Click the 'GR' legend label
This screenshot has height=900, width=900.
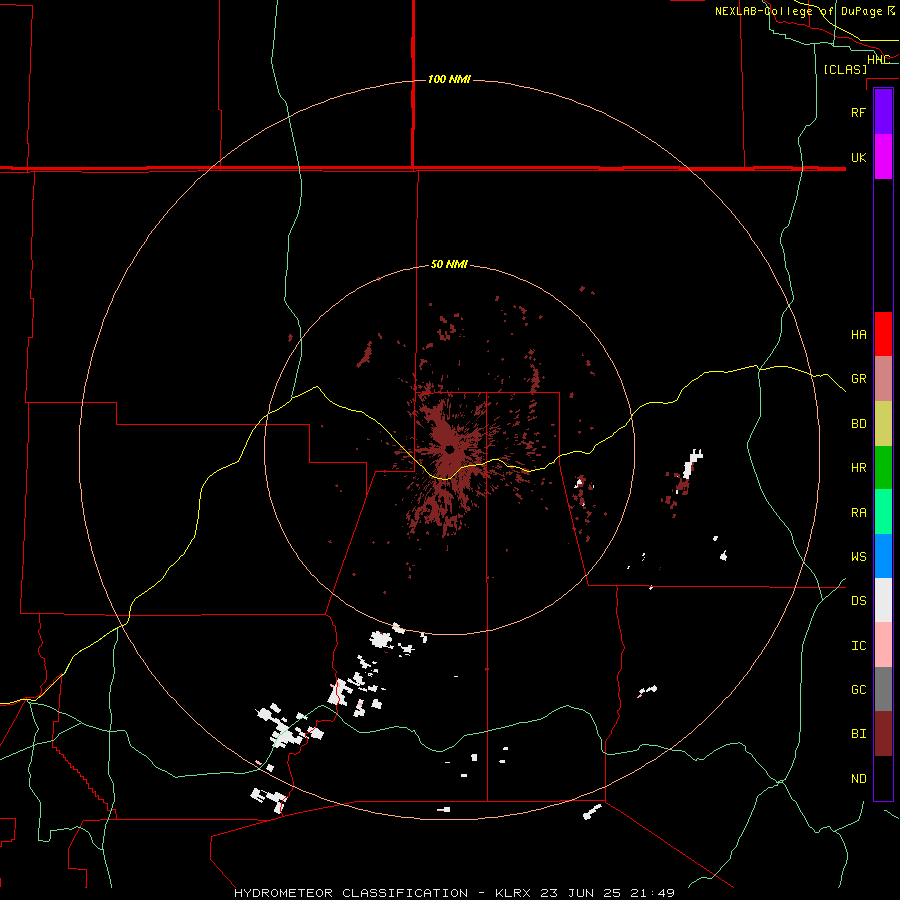click(859, 379)
